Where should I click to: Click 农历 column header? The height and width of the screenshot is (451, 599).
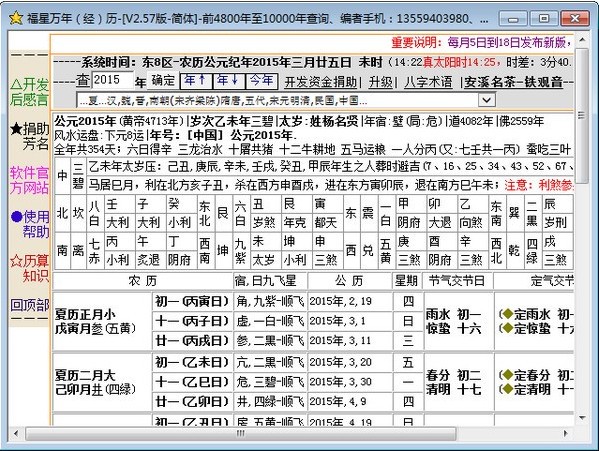pyautogui.click(x=143, y=281)
